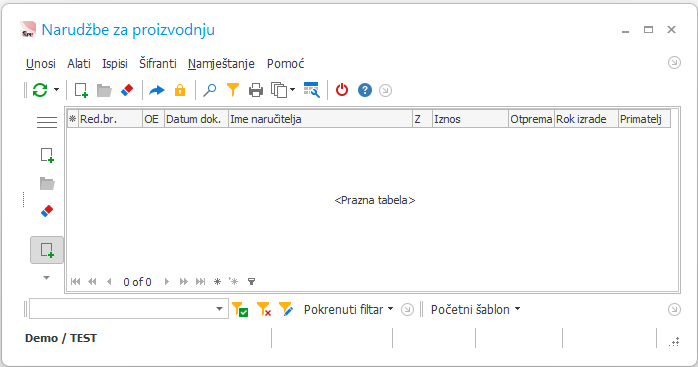Go to previous record navigator arrow

[x=109, y=281]
